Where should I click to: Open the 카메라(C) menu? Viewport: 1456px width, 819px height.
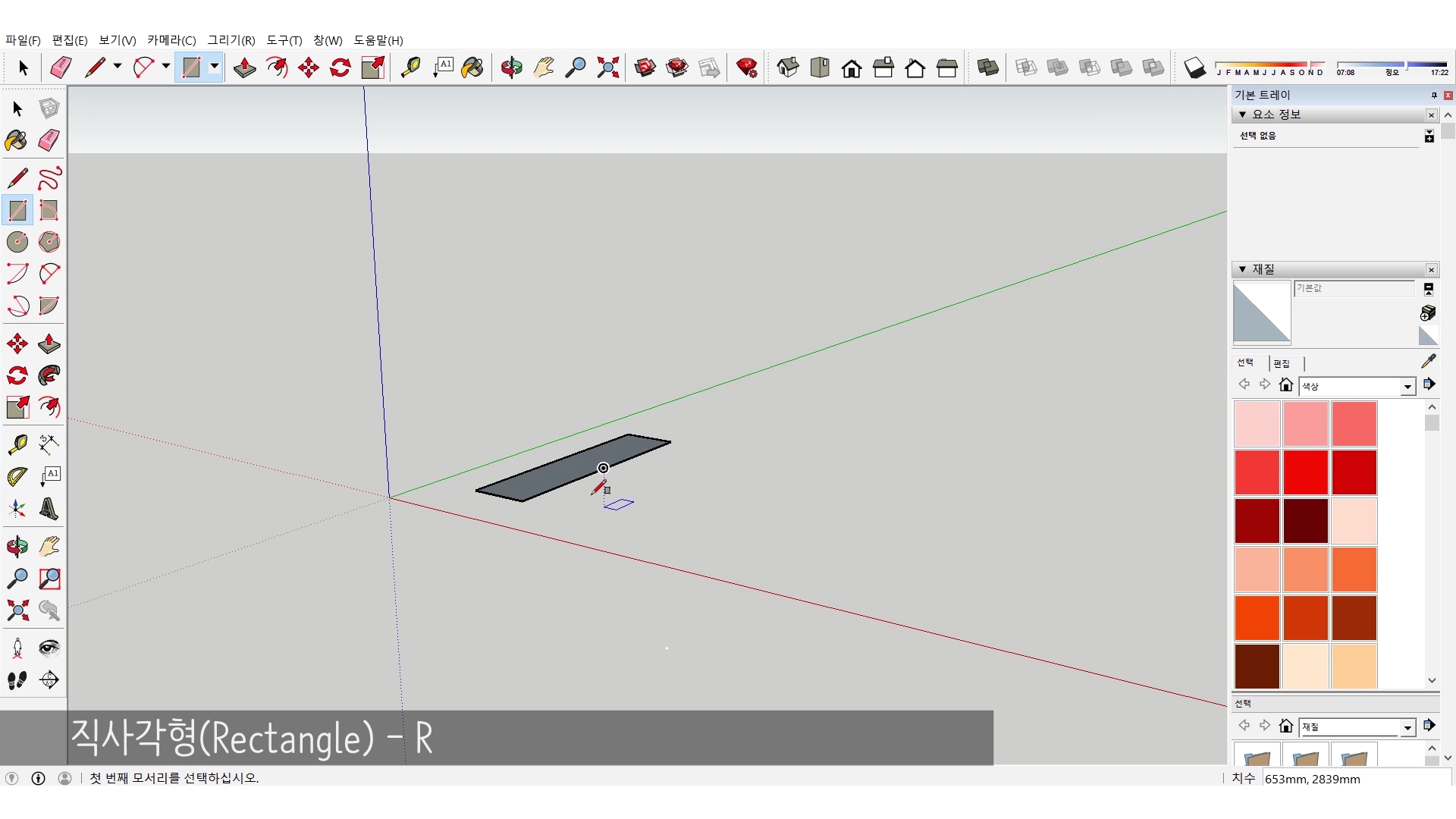(171, 40)
